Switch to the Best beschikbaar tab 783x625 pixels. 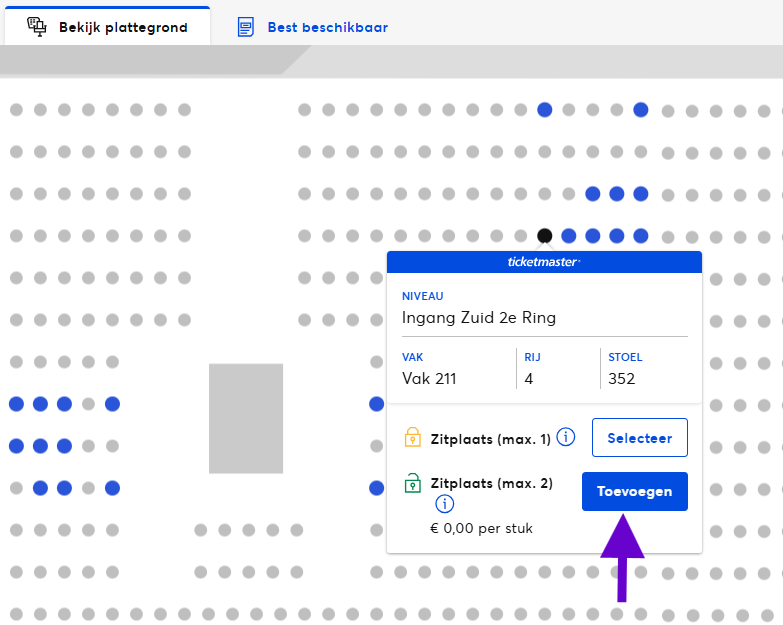(x=327, y=27)
